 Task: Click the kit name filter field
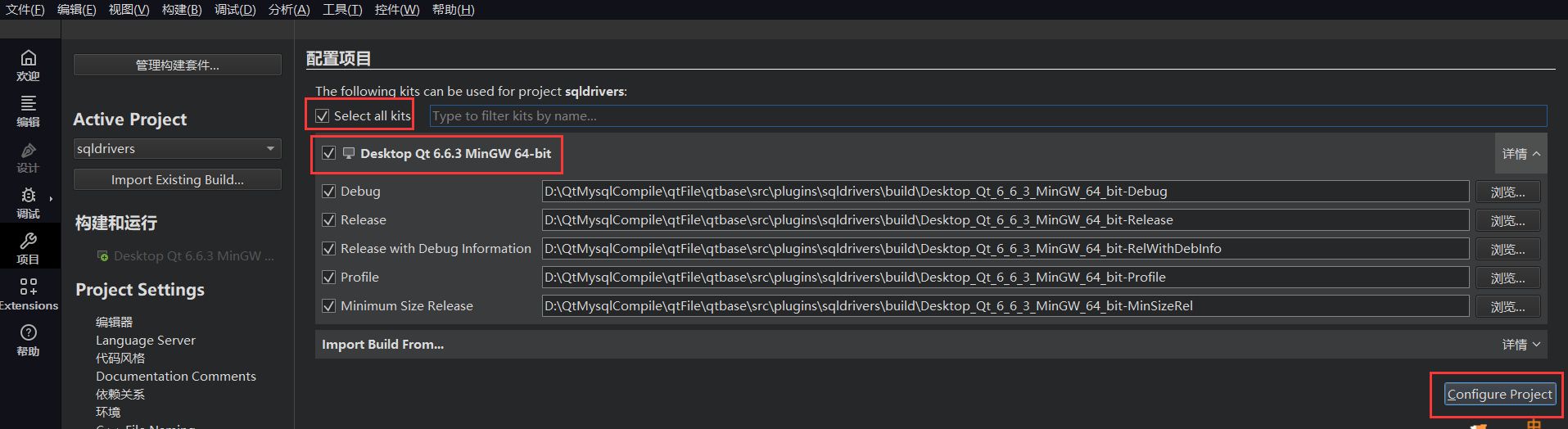click(987, 116)
